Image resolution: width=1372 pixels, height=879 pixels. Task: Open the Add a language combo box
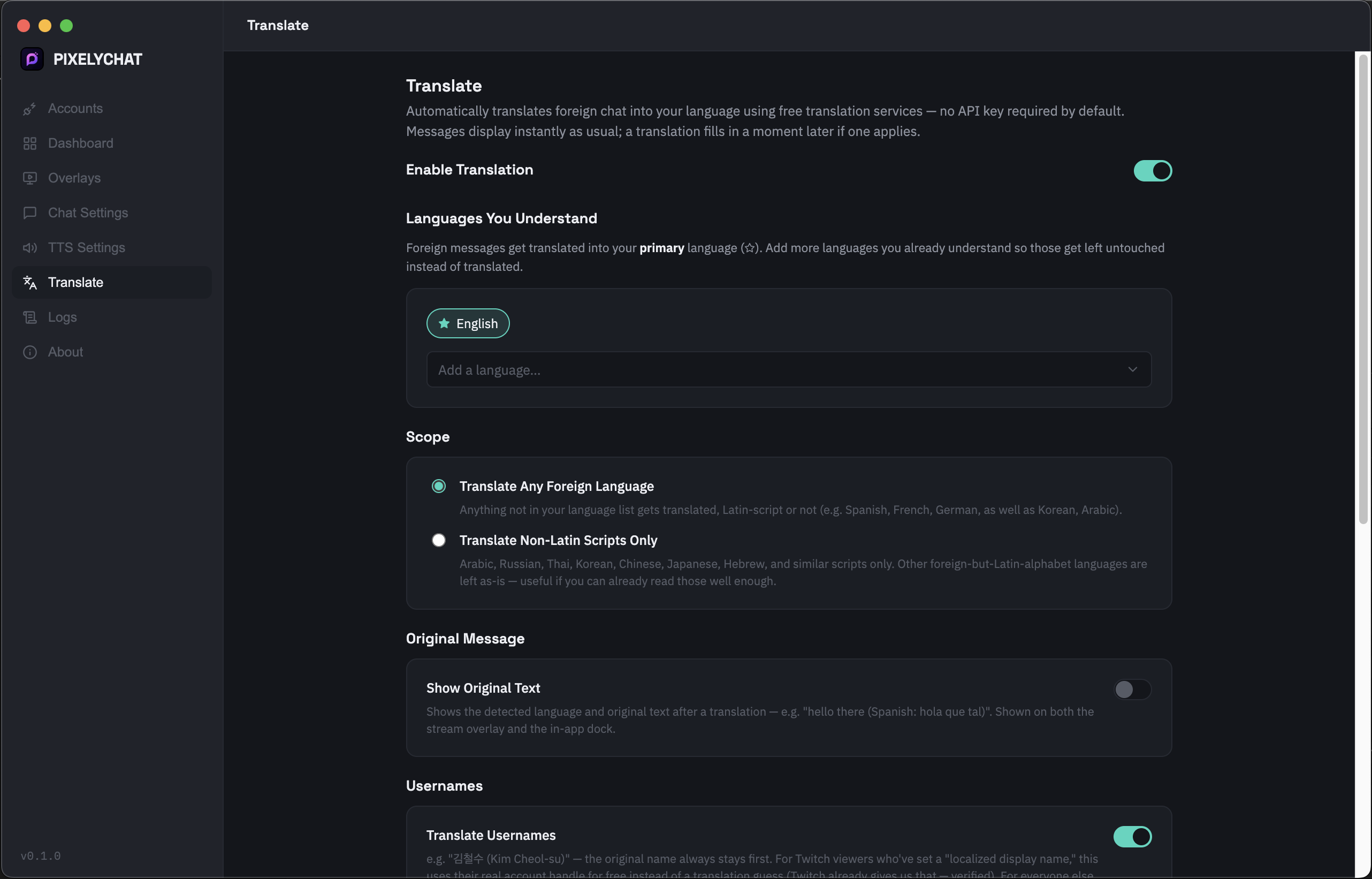(x=788, y=369)
